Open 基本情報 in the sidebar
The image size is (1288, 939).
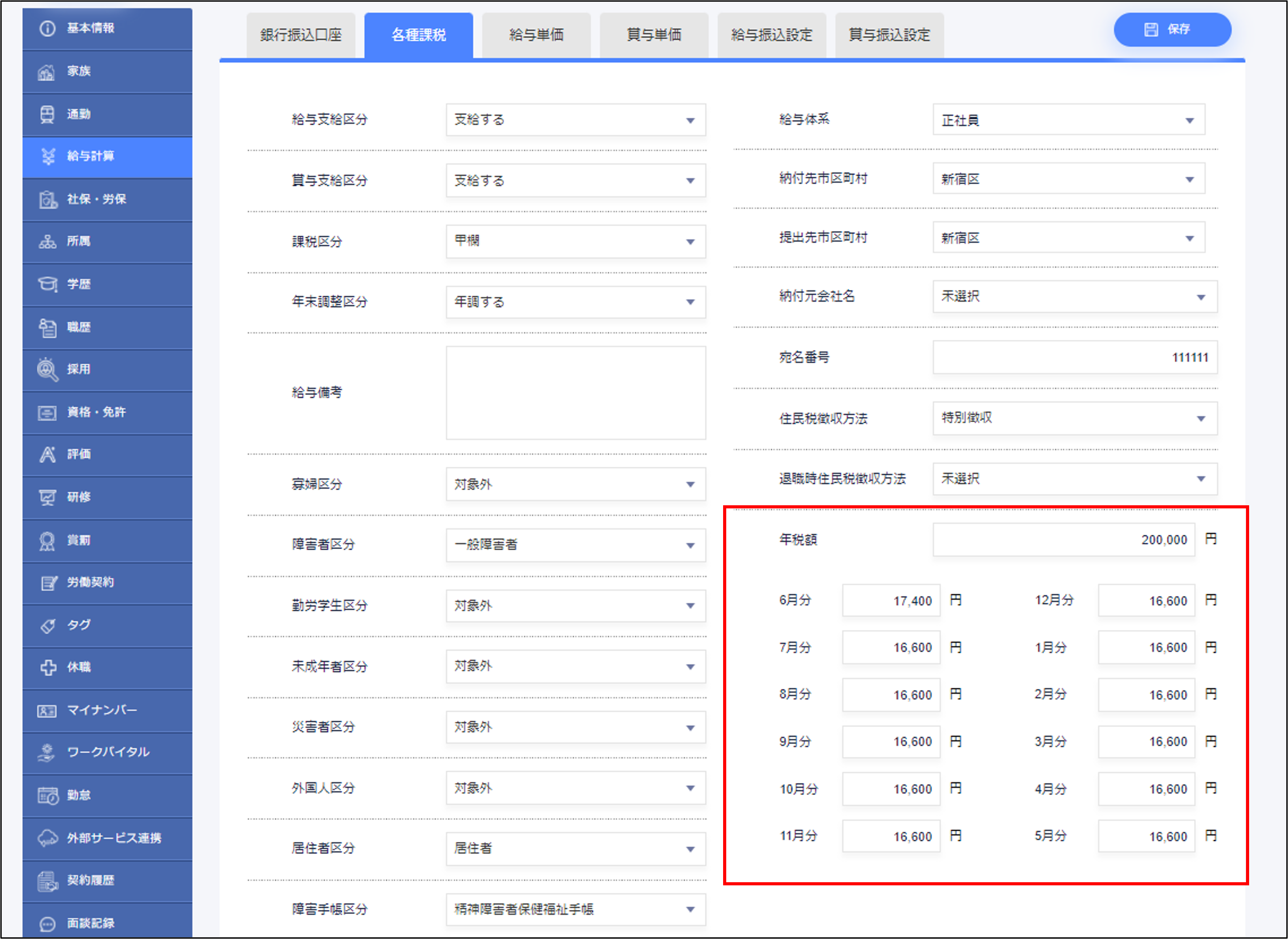(91, 29)
